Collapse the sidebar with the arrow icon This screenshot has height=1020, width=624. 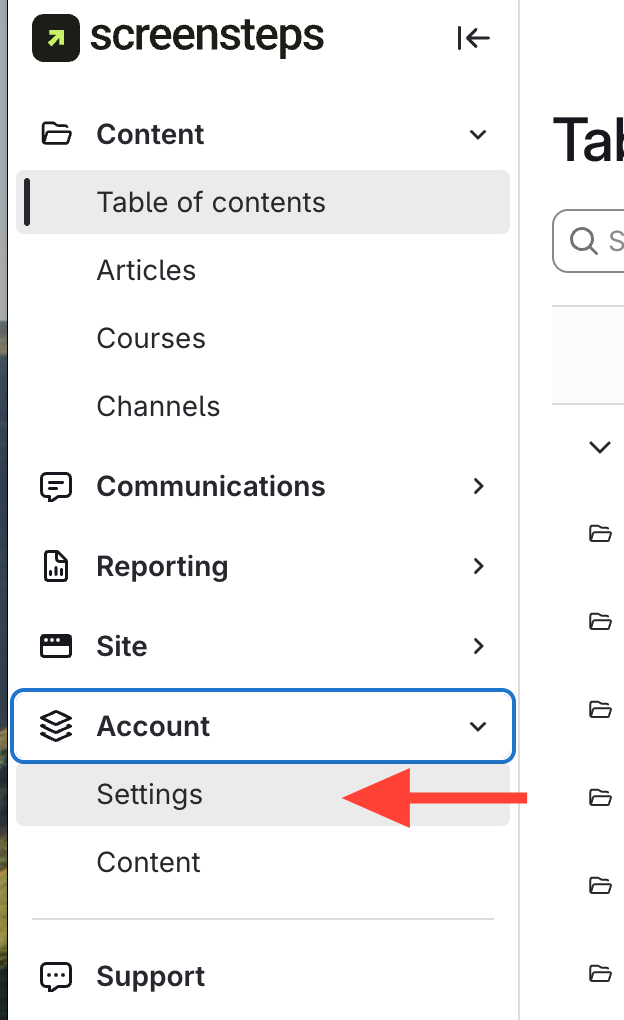pyautogui.click(x=473, y=39)
